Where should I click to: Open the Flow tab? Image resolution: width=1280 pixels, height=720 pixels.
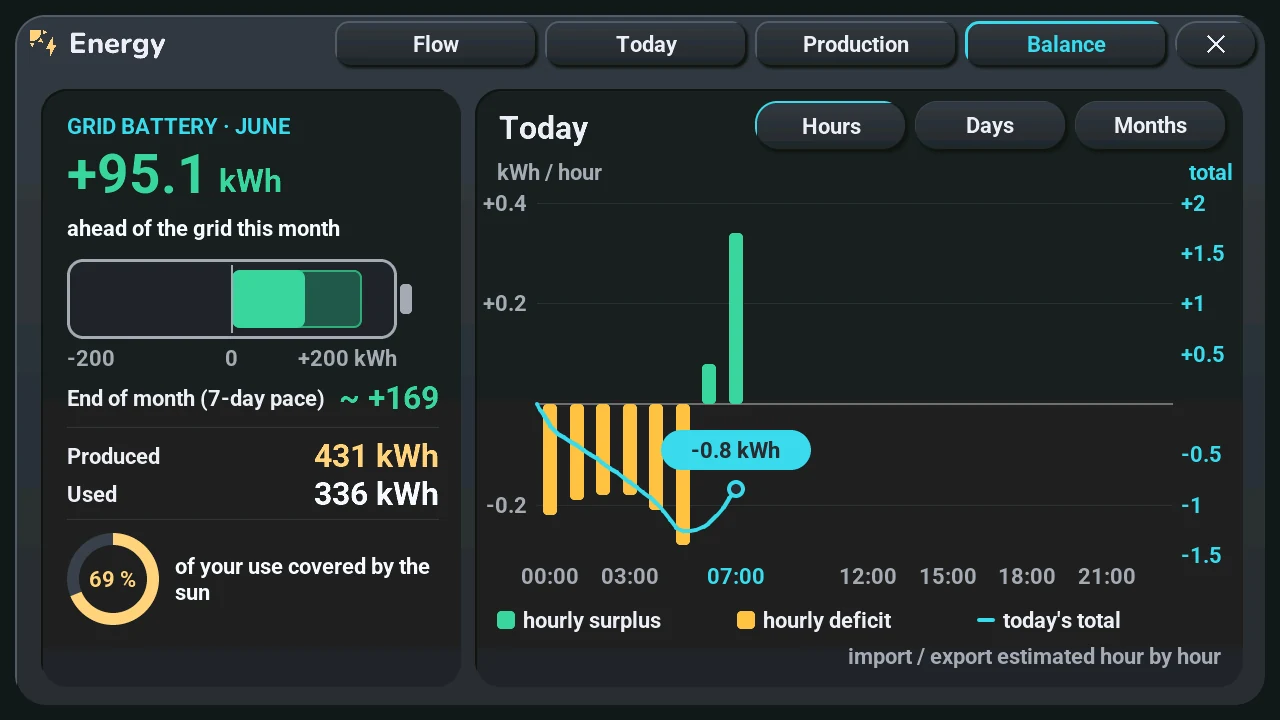click(x=436, y=44)
